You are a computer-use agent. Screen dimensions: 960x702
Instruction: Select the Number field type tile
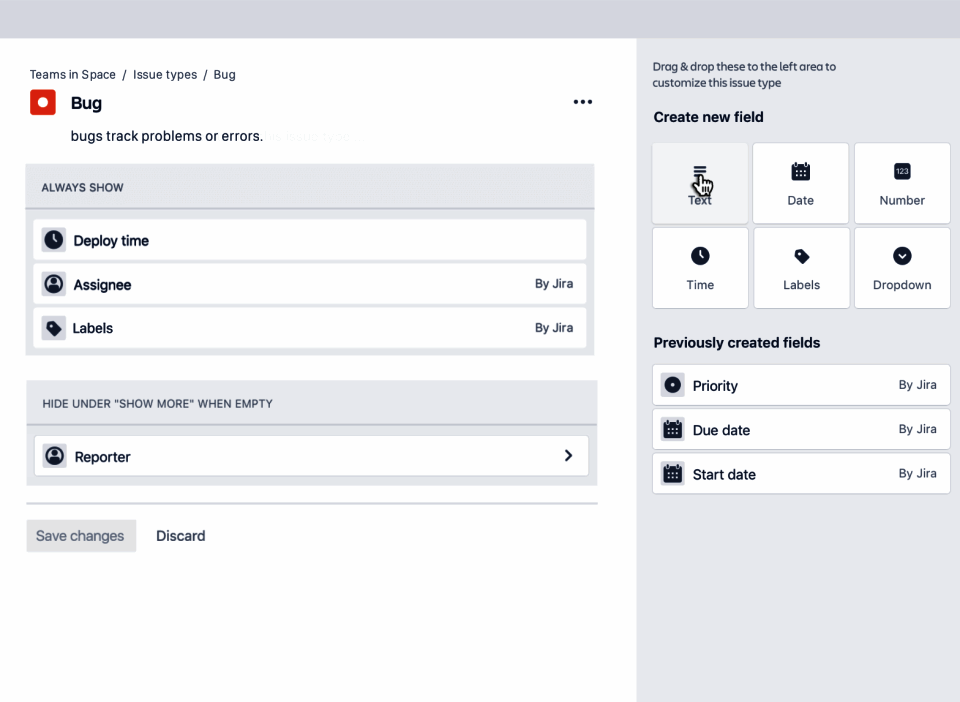[902, 183]
